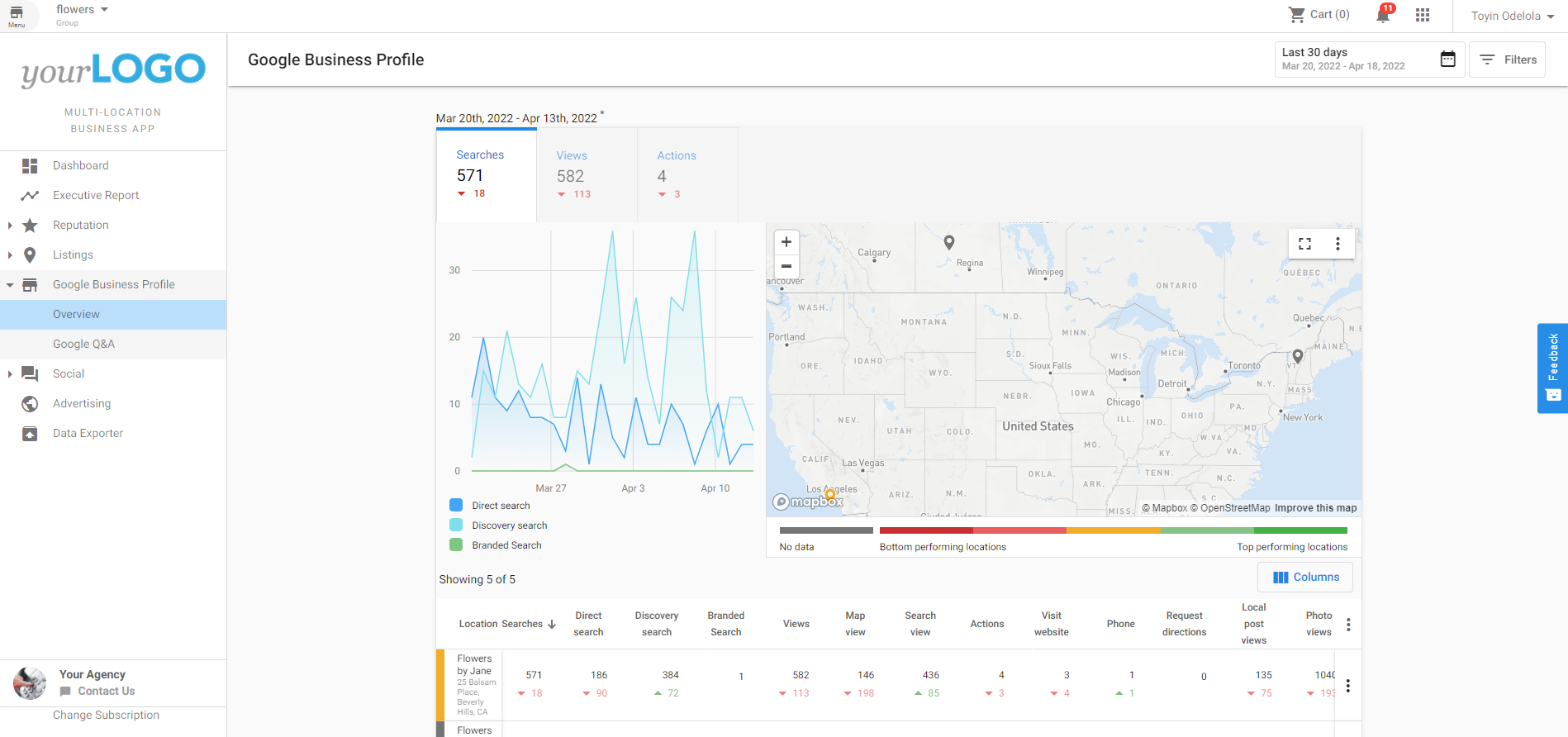This screenshot has height=737, width=1568.
Task: Select the Searches metric tab
Action: (487, 174)
